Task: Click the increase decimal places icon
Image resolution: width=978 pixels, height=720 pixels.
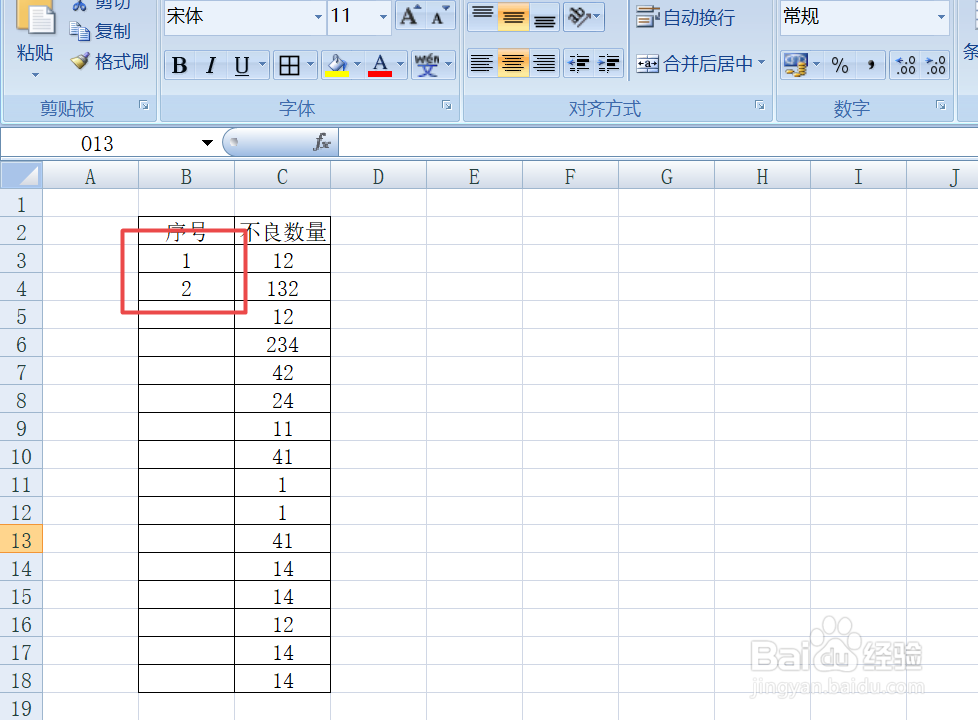Action: coord(906,66)
